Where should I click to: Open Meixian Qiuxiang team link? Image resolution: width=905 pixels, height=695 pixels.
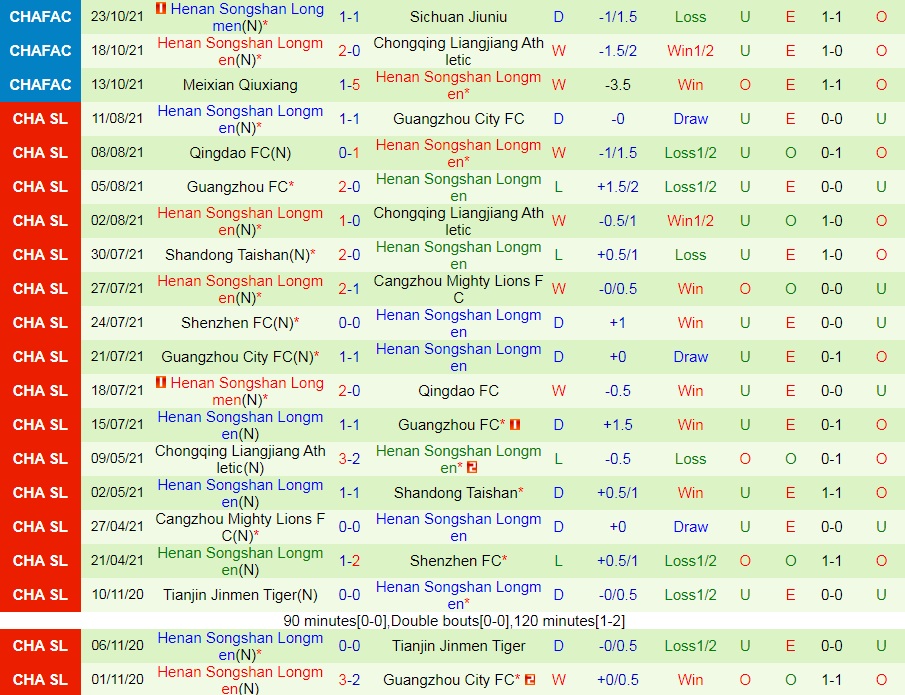pos(240,85)
